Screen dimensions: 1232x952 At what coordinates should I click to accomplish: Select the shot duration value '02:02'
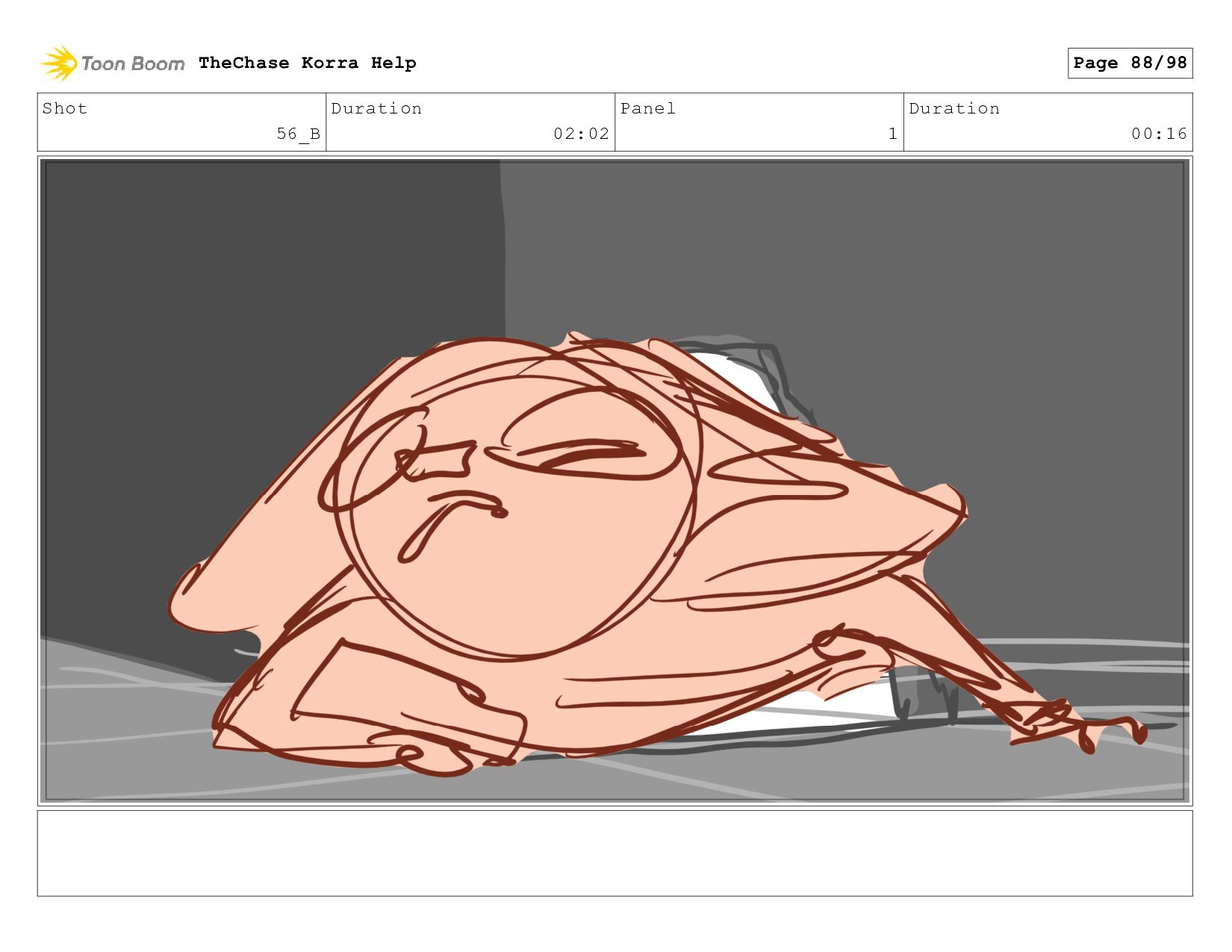581,134
